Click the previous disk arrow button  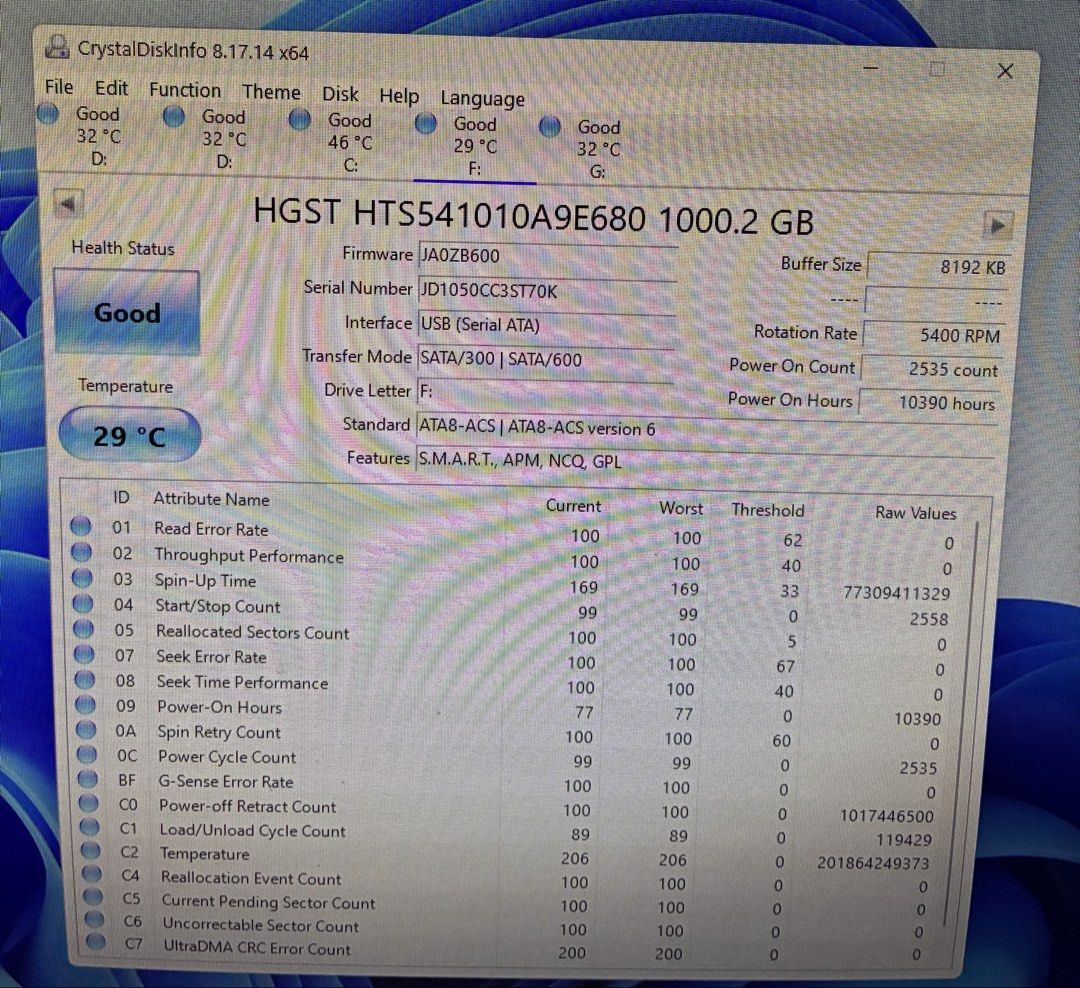point(69,205)
